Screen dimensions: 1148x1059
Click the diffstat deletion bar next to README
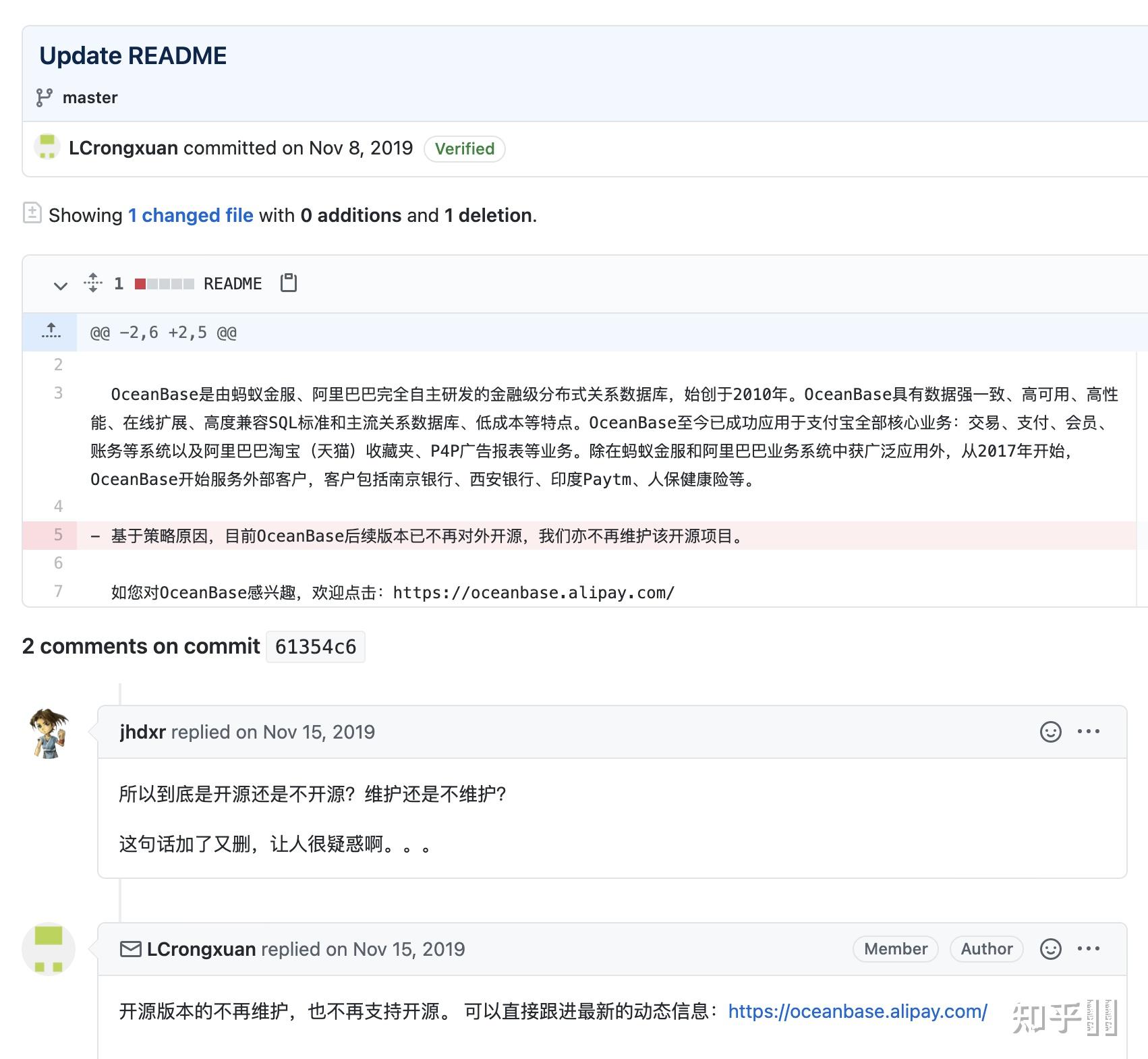(x=165, y=284)
